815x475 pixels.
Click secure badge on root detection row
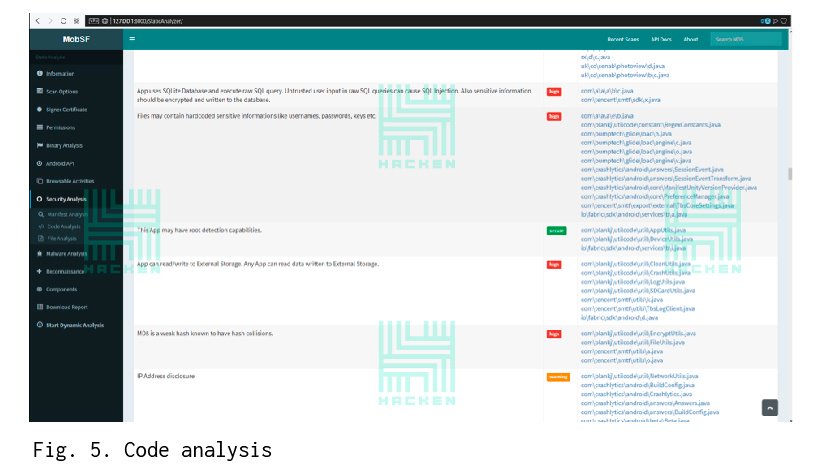click(x=556, y=231)
